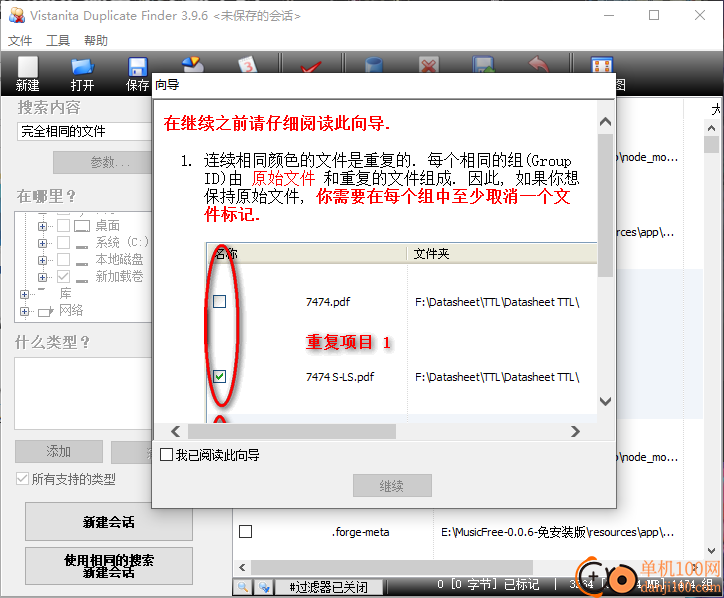Image resolution: width=724 pixels, height=598 pixels.
Task: Click 使用相同的搜索新建会话 button
Action: tap(109, 566)
